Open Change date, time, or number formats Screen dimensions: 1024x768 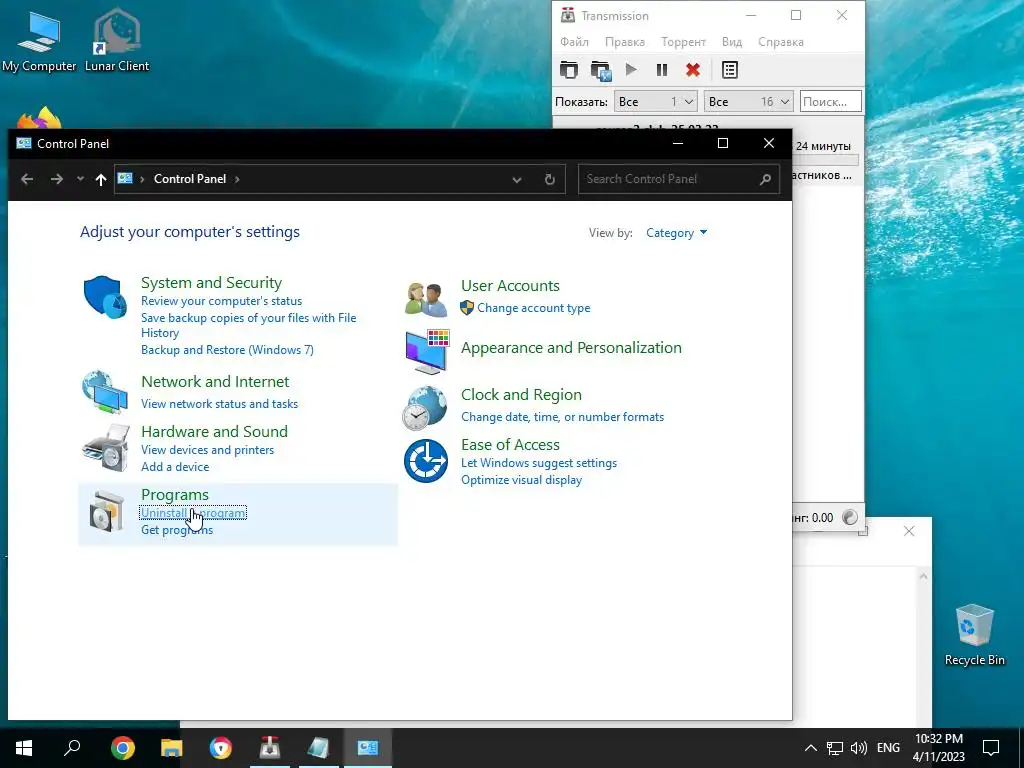pyautogui.click(x=562, y=417)
